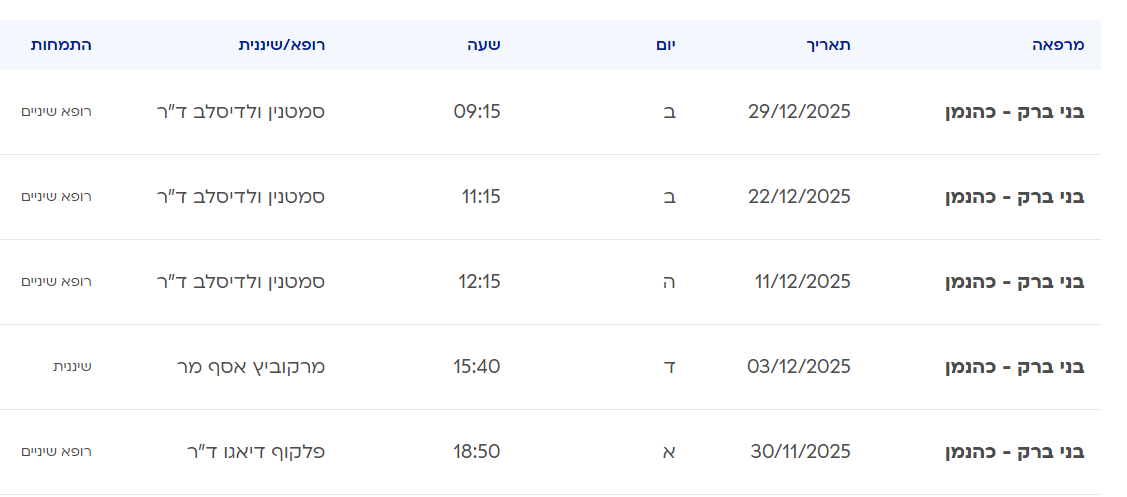The image size is (1127, 497).
Task: Click the תאריך column header
Action: pyautogui.click(x=828, y=45)
